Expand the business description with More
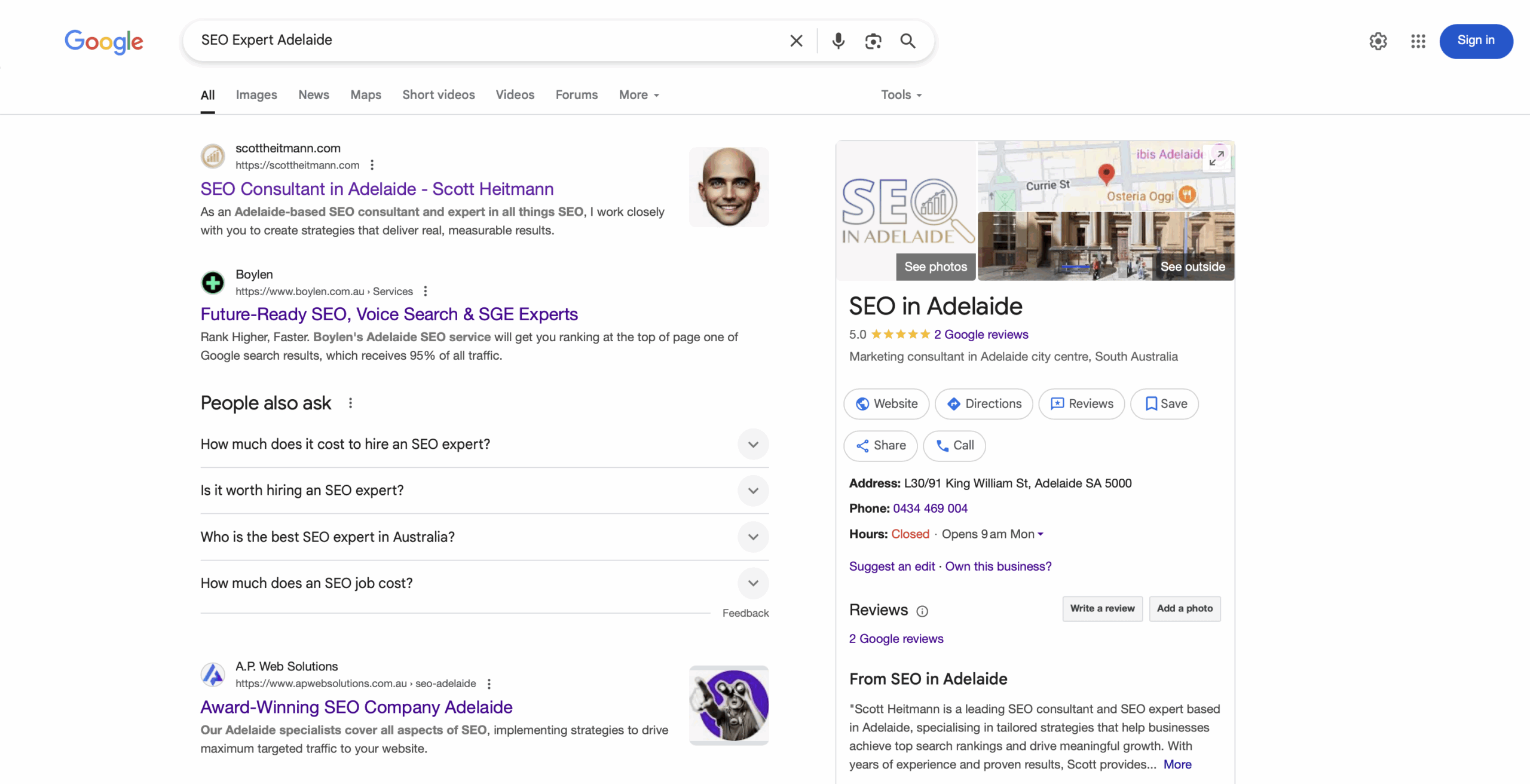This screenshot has height=784, width=1530. tap(1177, 764)
